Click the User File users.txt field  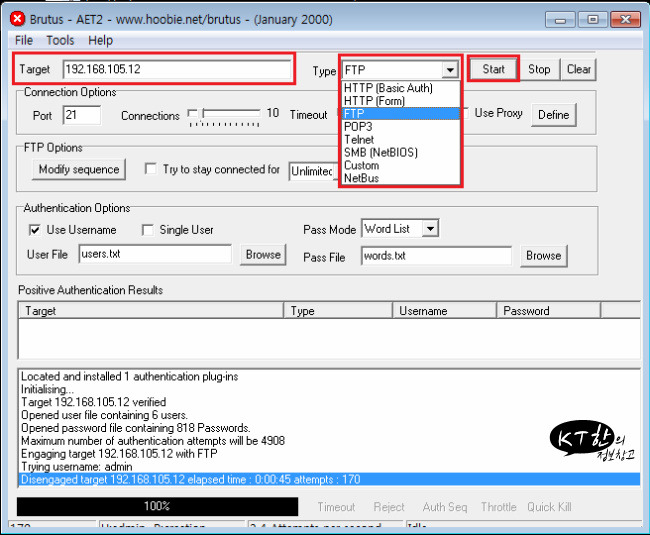click(155, 254)
